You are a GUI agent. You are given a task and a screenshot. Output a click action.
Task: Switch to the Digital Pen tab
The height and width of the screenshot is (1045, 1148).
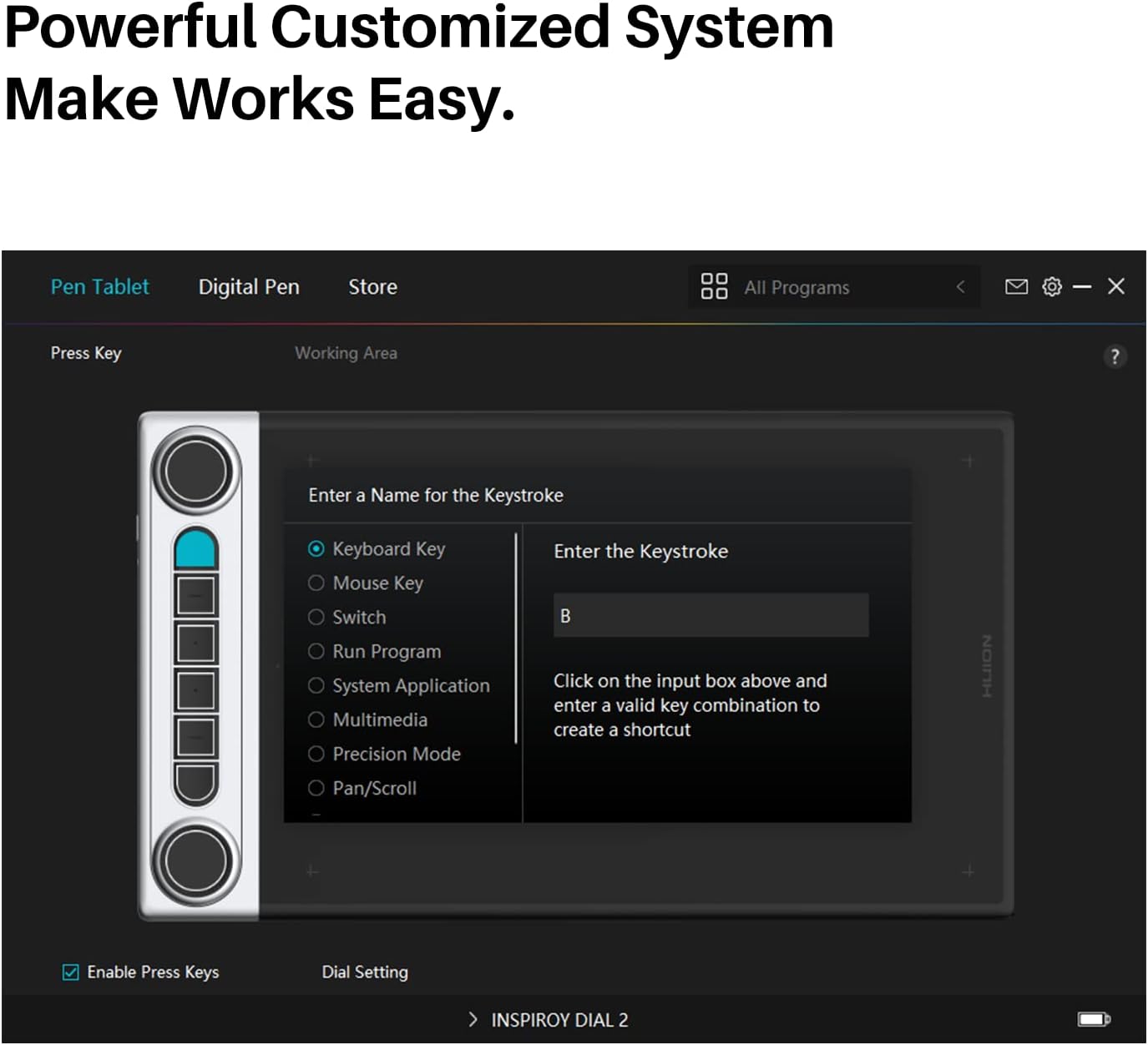(x=249, y=287)
